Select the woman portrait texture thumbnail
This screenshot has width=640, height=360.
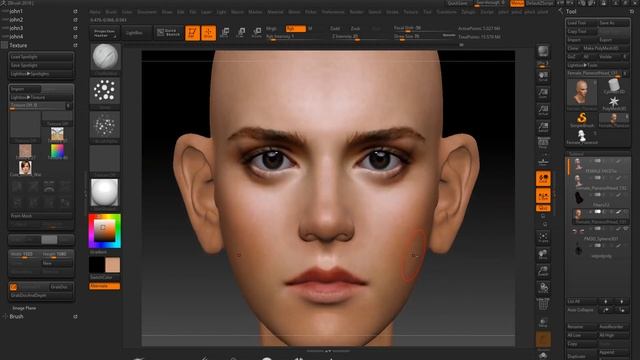click(x=25, y=167)
